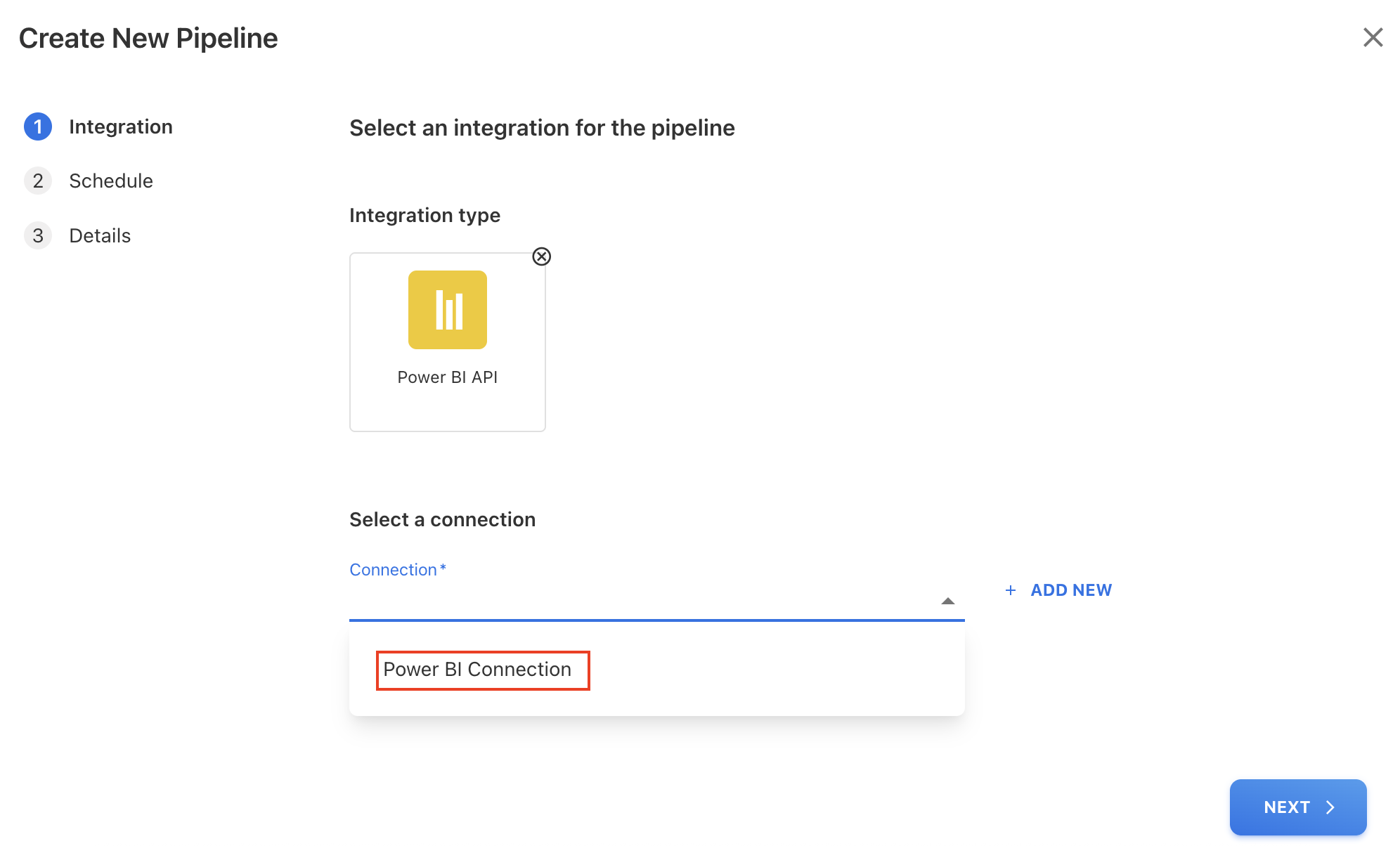
Task: Remove selected Power BI API integration
Action: [x=541, y=256]
